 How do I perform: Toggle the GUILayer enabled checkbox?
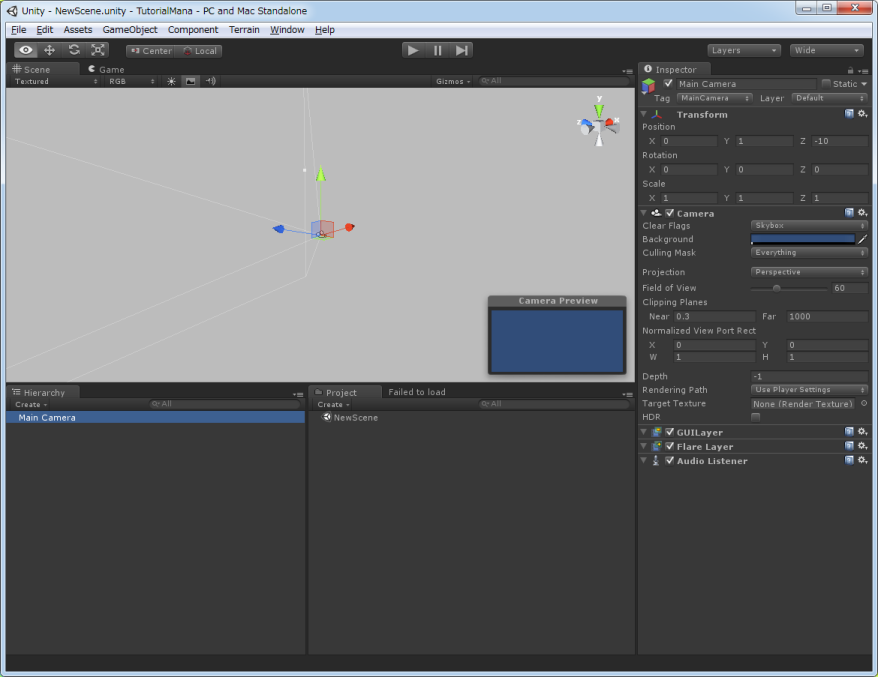(x=670, y=432)
